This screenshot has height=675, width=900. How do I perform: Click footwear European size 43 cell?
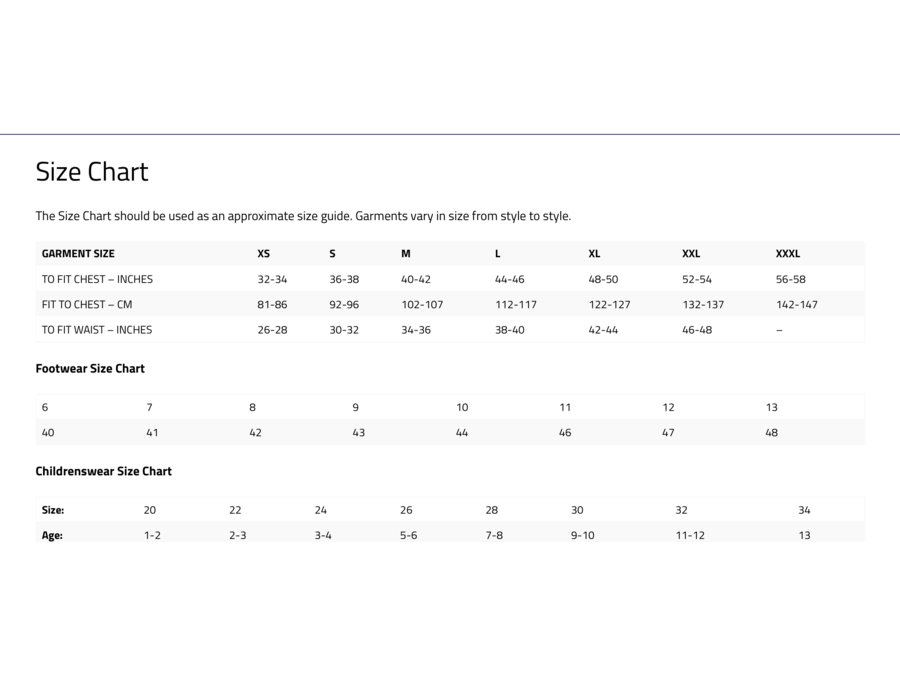click(x=359, y=433)
